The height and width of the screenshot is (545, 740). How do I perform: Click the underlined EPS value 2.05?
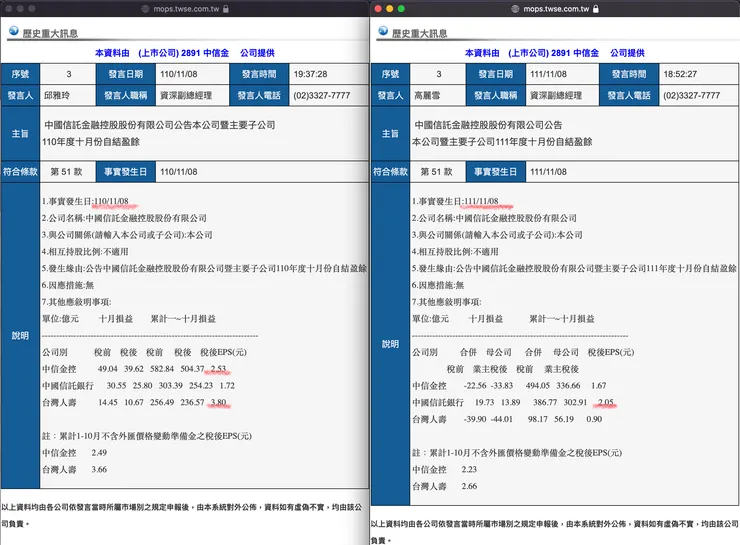[x=606, y=402]
